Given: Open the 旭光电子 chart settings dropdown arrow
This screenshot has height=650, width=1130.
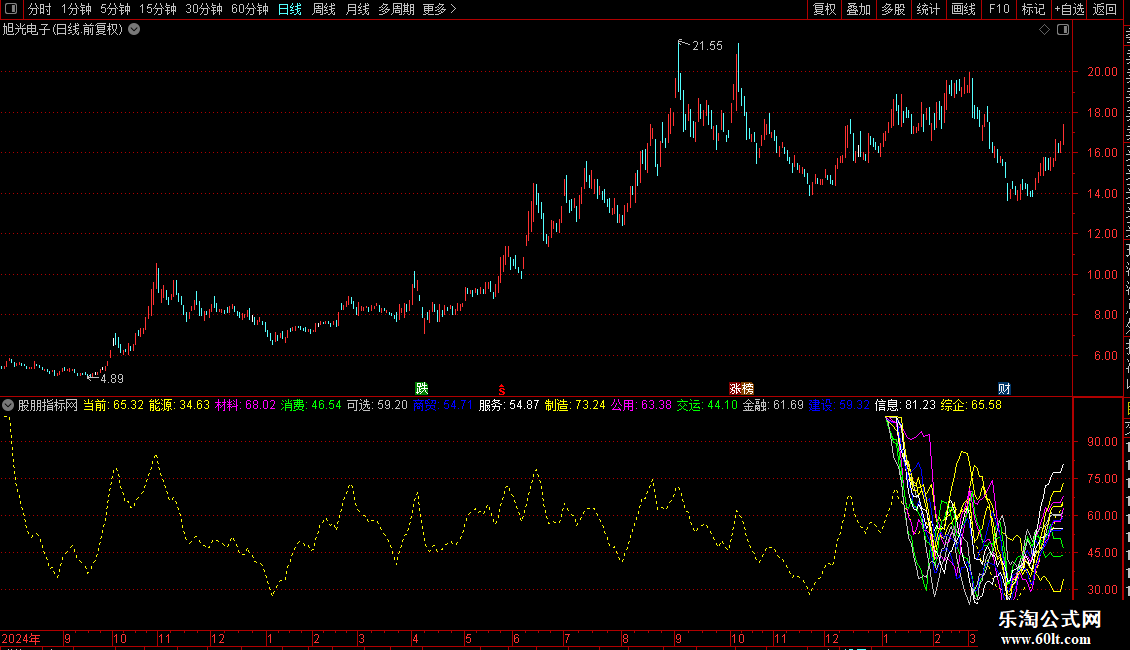Looking at the screenshot, I should tap(134, 30).
